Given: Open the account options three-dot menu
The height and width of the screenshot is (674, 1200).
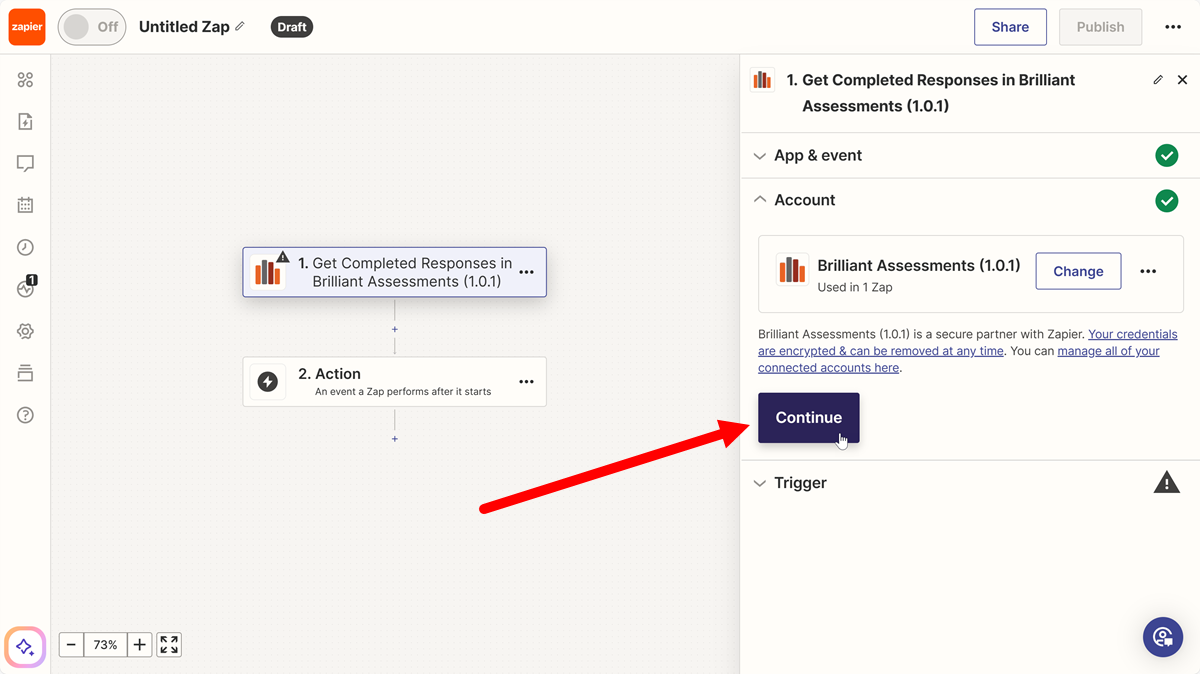Looking at the screenshot, I should click(1148, 270).
